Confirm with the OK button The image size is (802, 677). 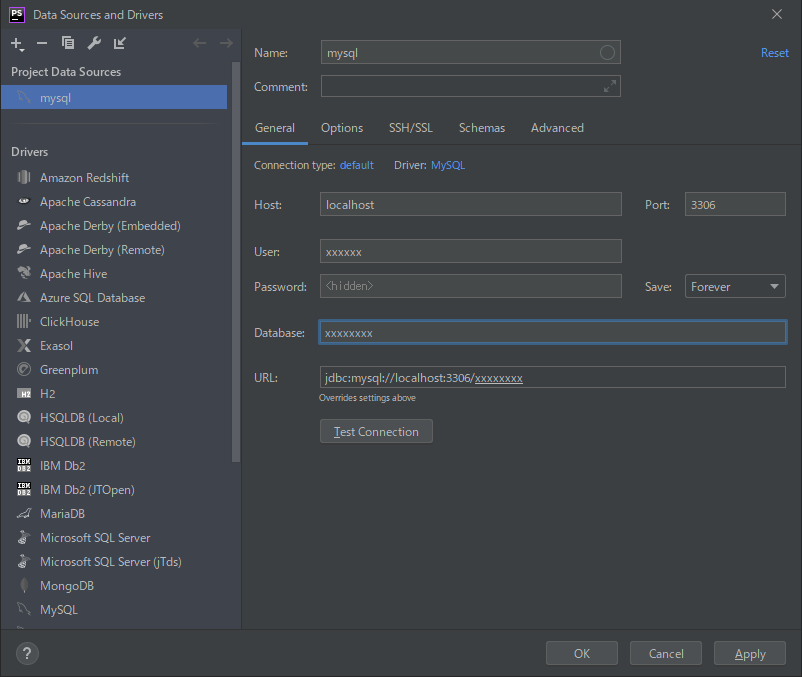tap(582, 653)
